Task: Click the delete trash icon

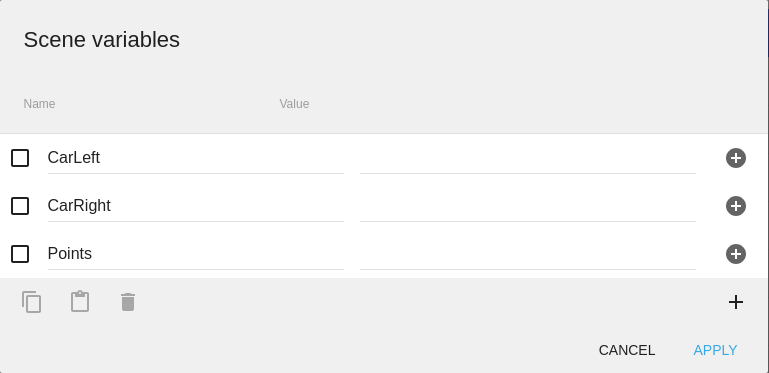Action: [x=128, y=302]
